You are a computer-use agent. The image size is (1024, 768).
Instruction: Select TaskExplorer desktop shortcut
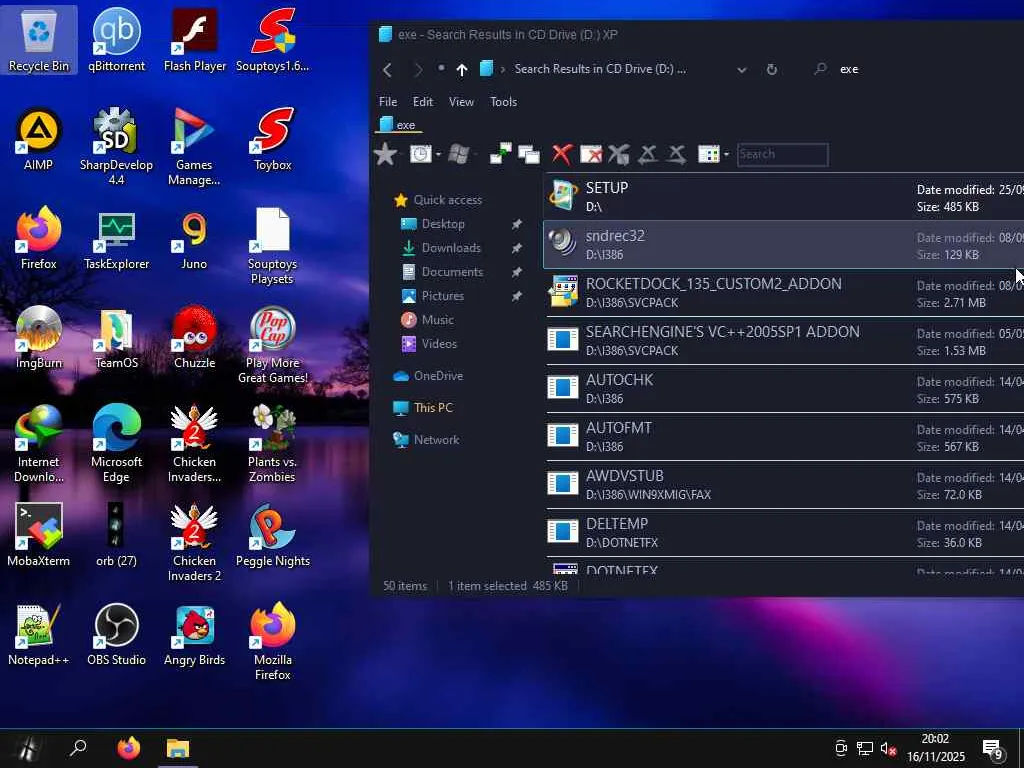[x=116, y=239]
